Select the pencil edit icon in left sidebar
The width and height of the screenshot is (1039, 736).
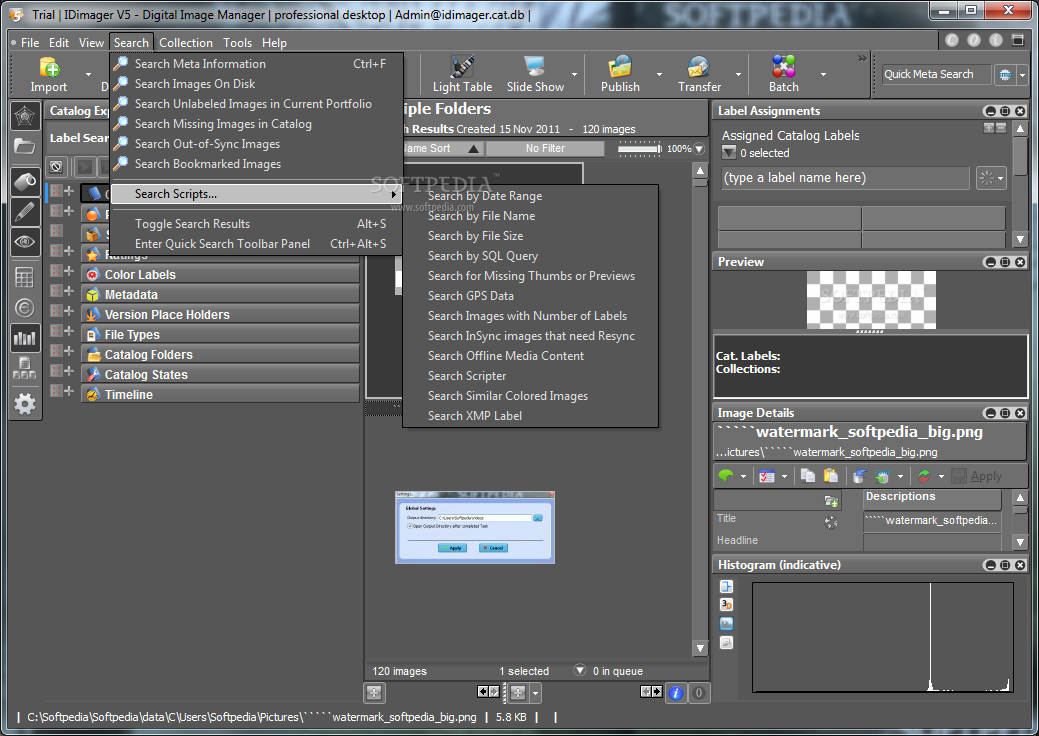point(25,211)
